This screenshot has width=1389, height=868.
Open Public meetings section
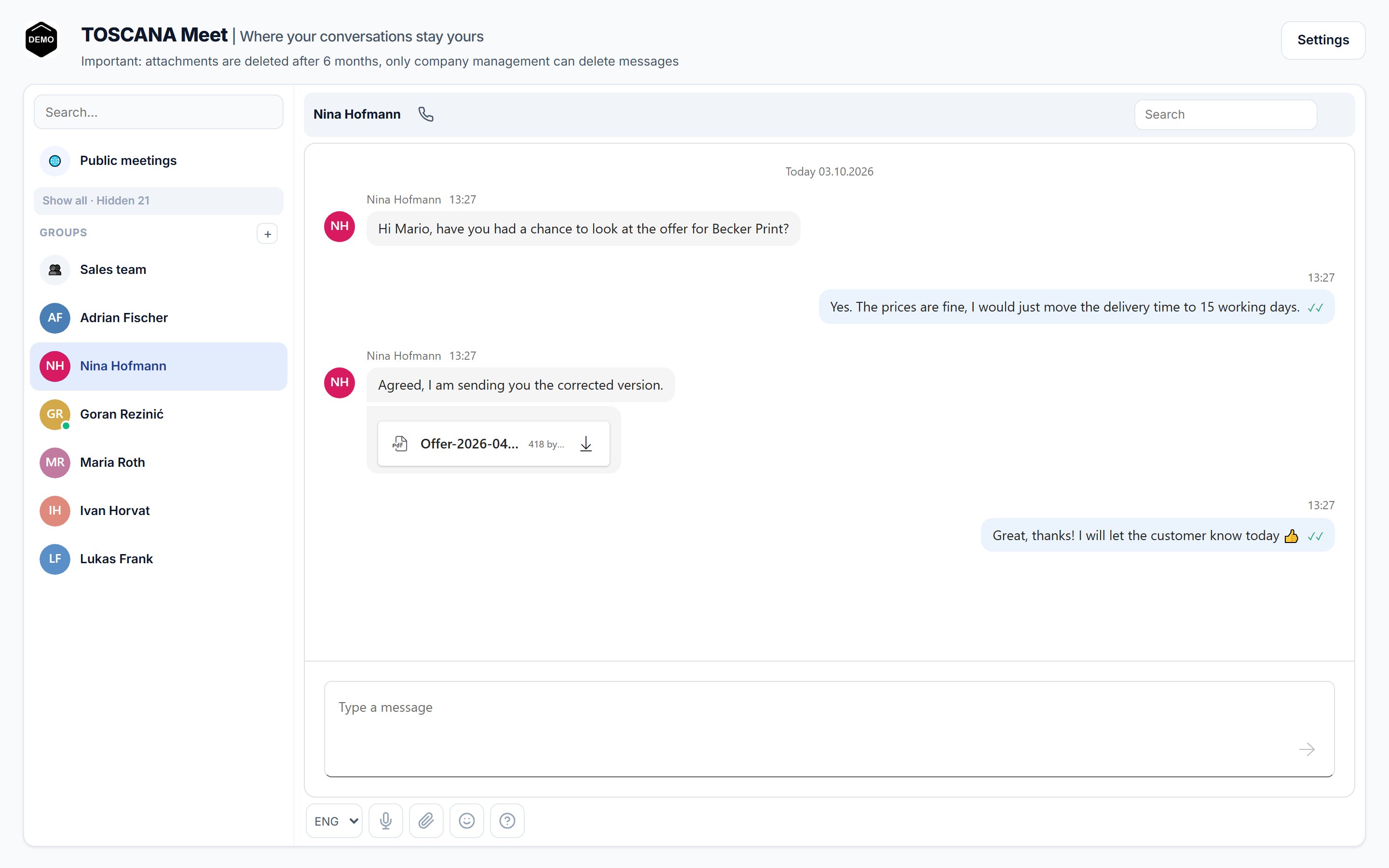pos(158,161)
